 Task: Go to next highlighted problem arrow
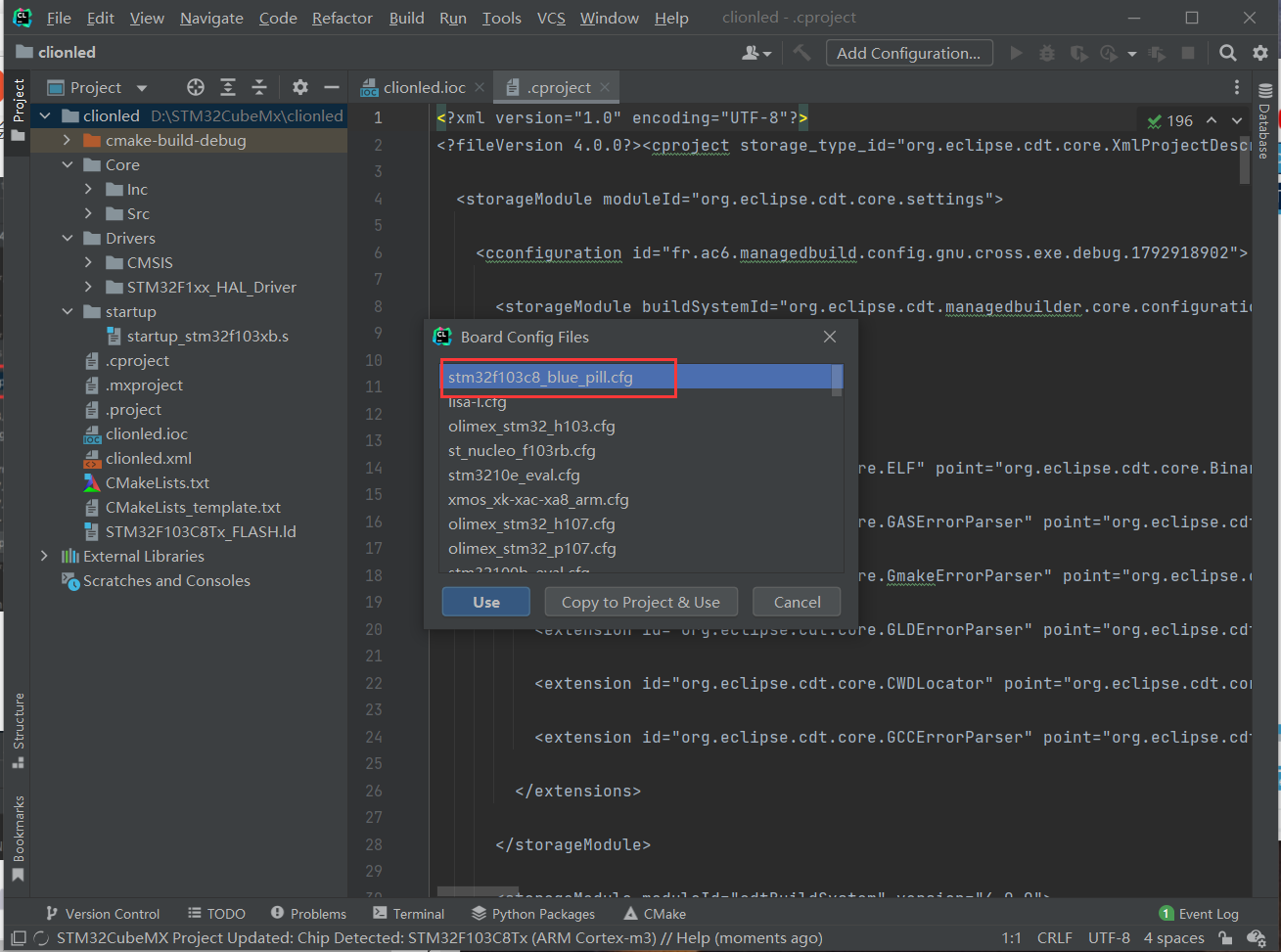pyautogui.click(x=1237, y=120)
